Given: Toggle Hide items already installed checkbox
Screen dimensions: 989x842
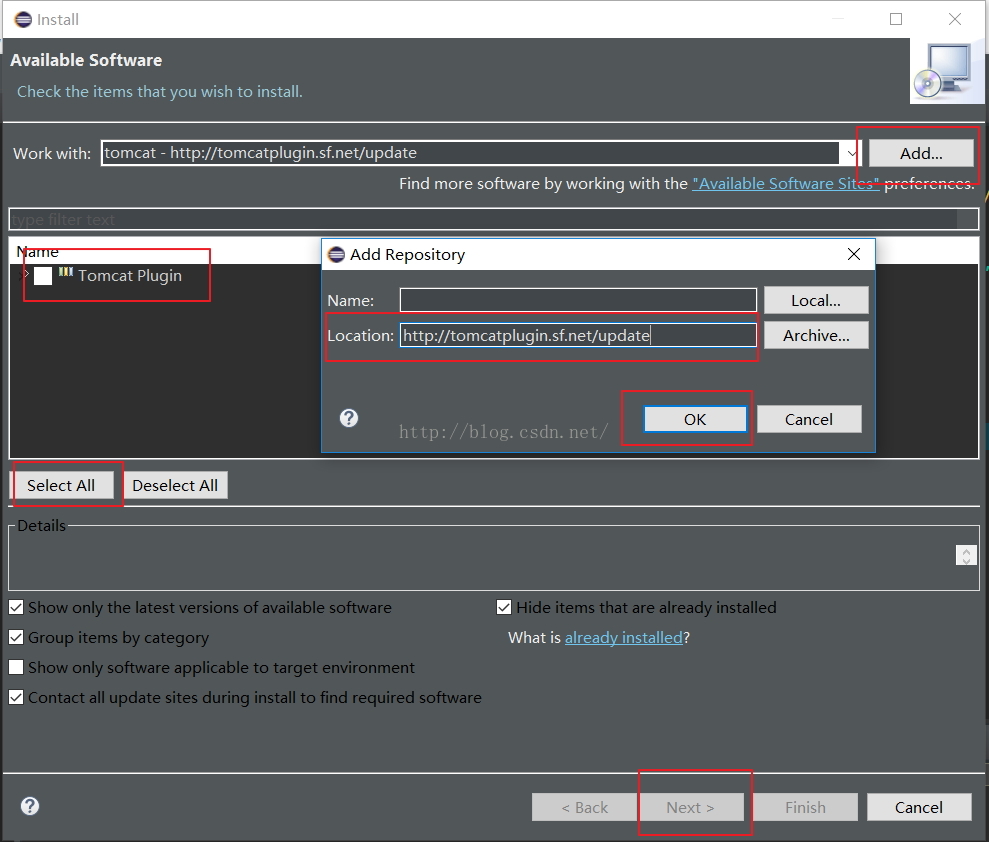Looking at the screenshot, I should click(503, 607).
